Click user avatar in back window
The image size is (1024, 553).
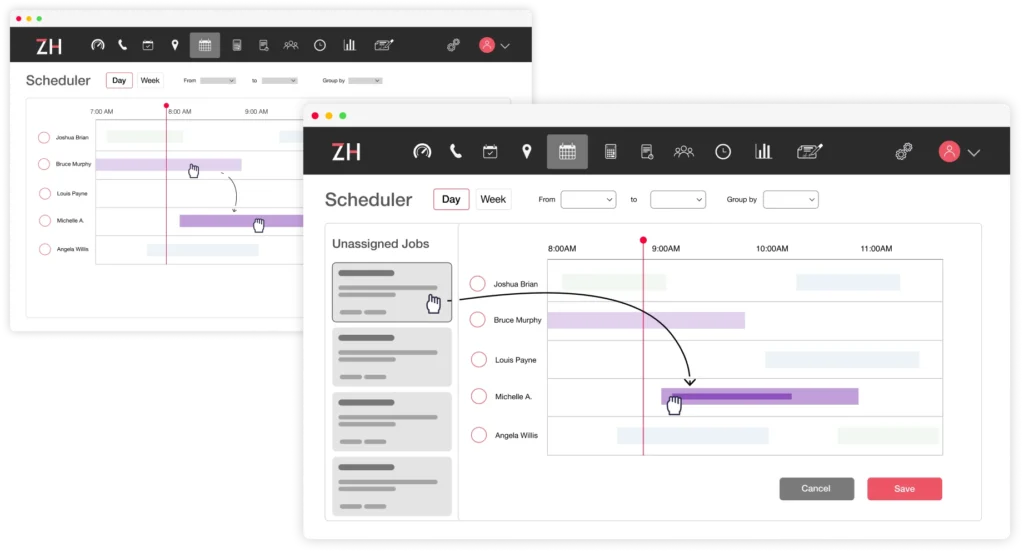click(487, 44)
